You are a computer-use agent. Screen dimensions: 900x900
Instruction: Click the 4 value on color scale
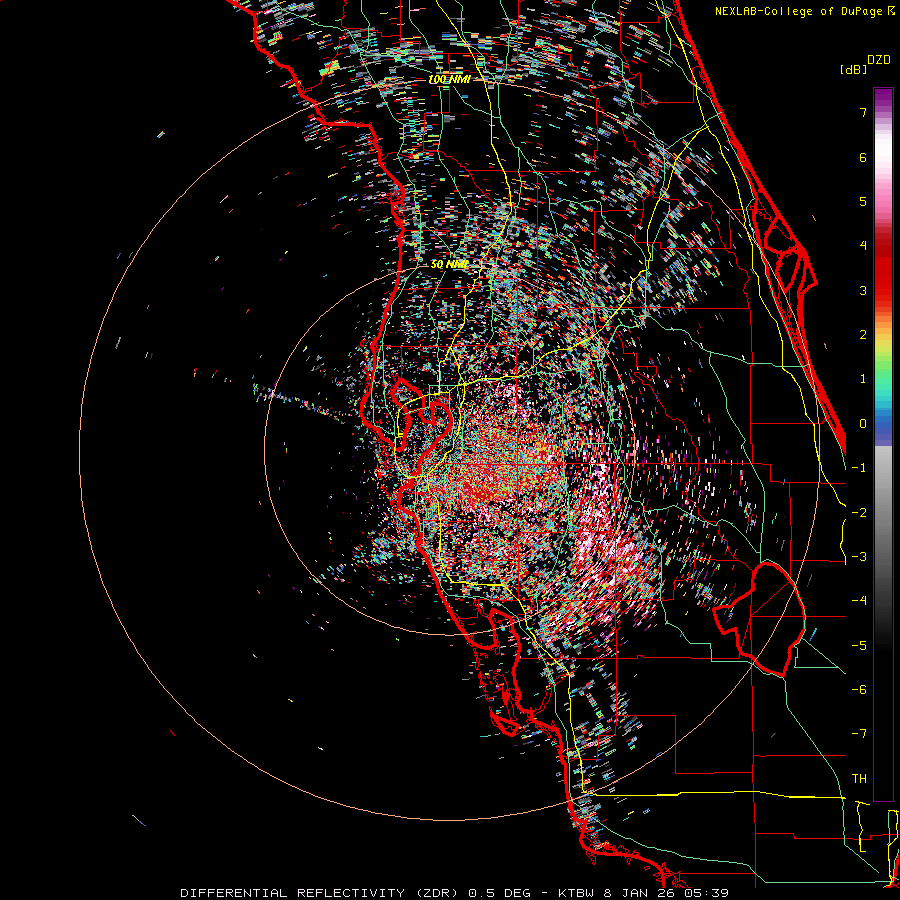(x=863, y=246)
